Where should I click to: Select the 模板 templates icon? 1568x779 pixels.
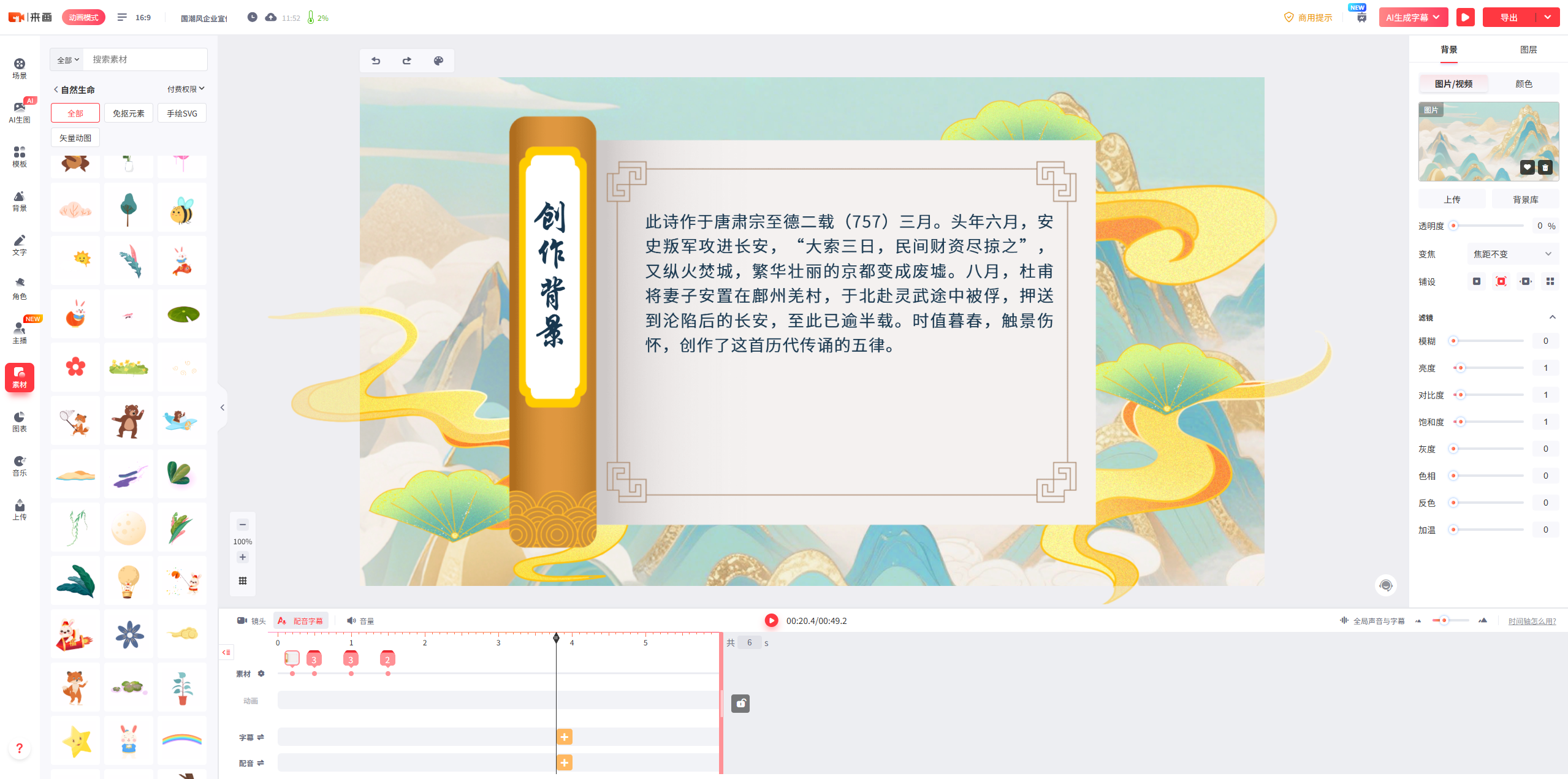coord(19,156)
